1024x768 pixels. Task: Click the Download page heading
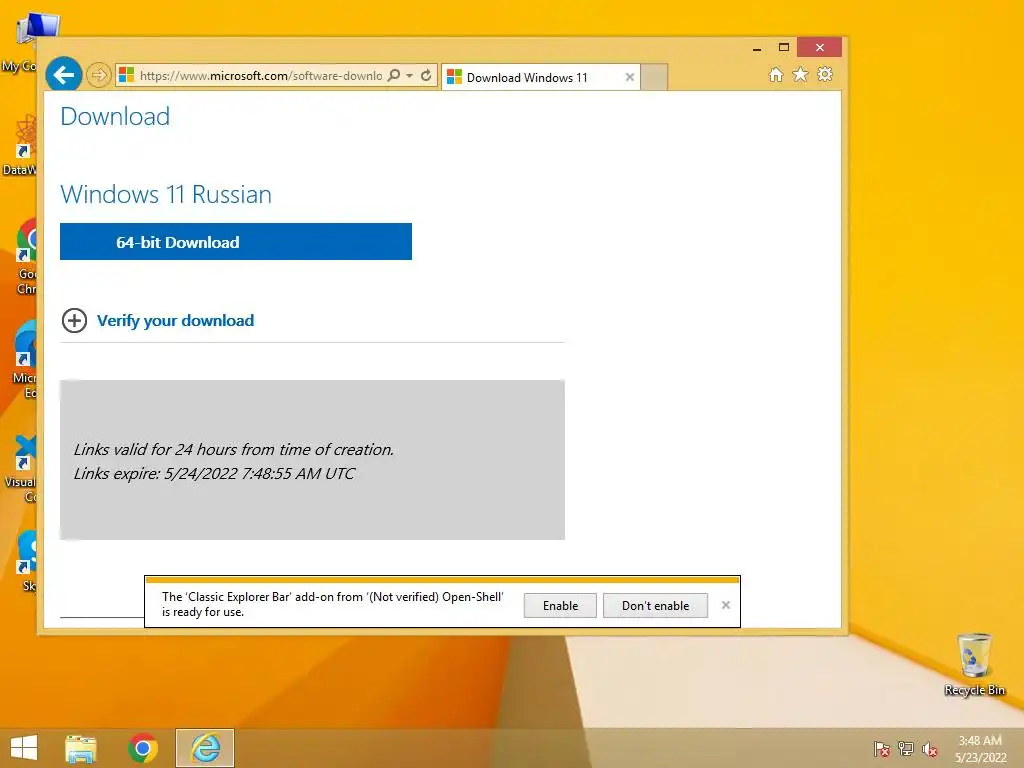[x=115, y=116]
